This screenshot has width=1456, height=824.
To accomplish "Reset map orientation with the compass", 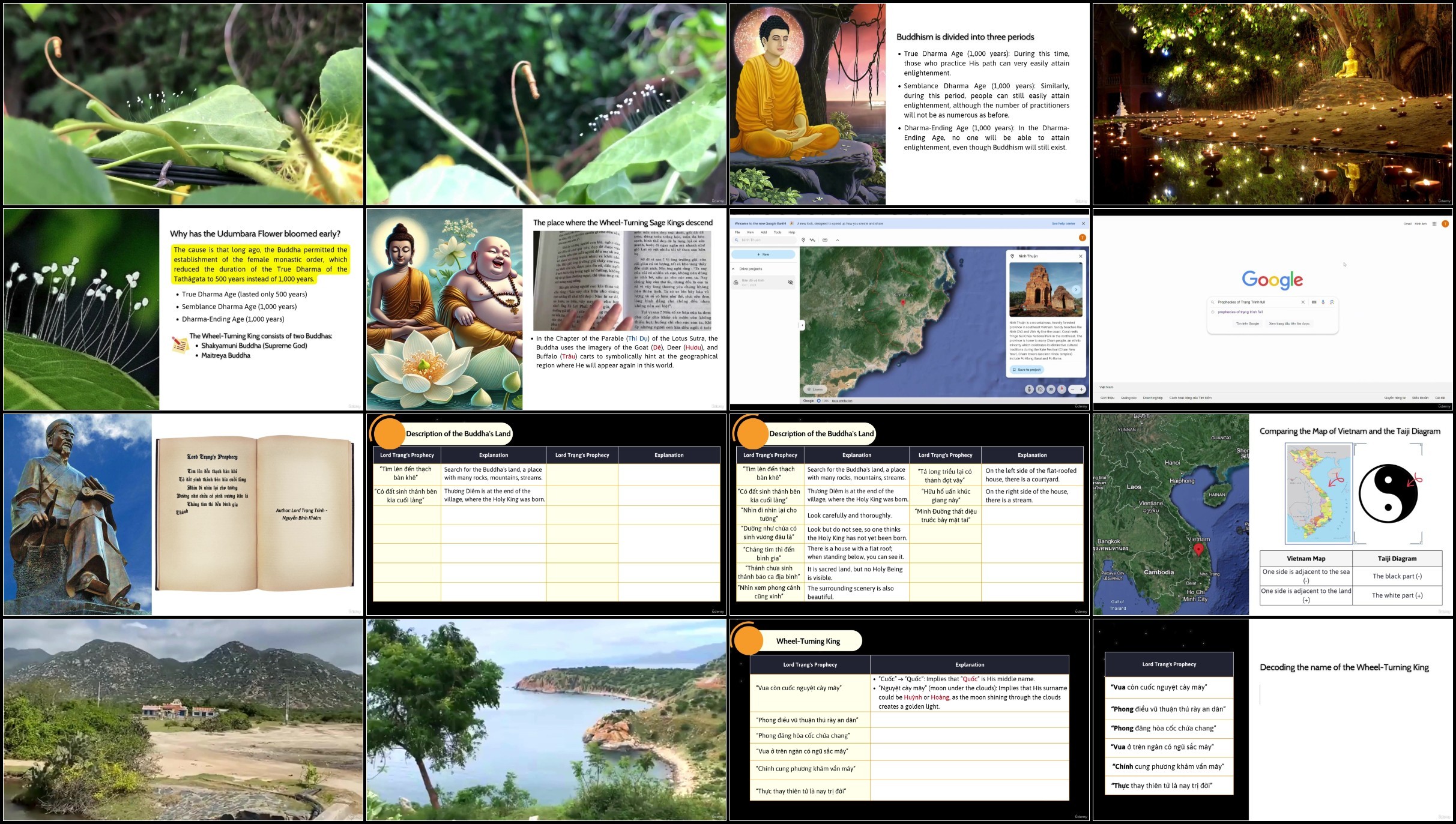I will click(x=1062, y=389).
